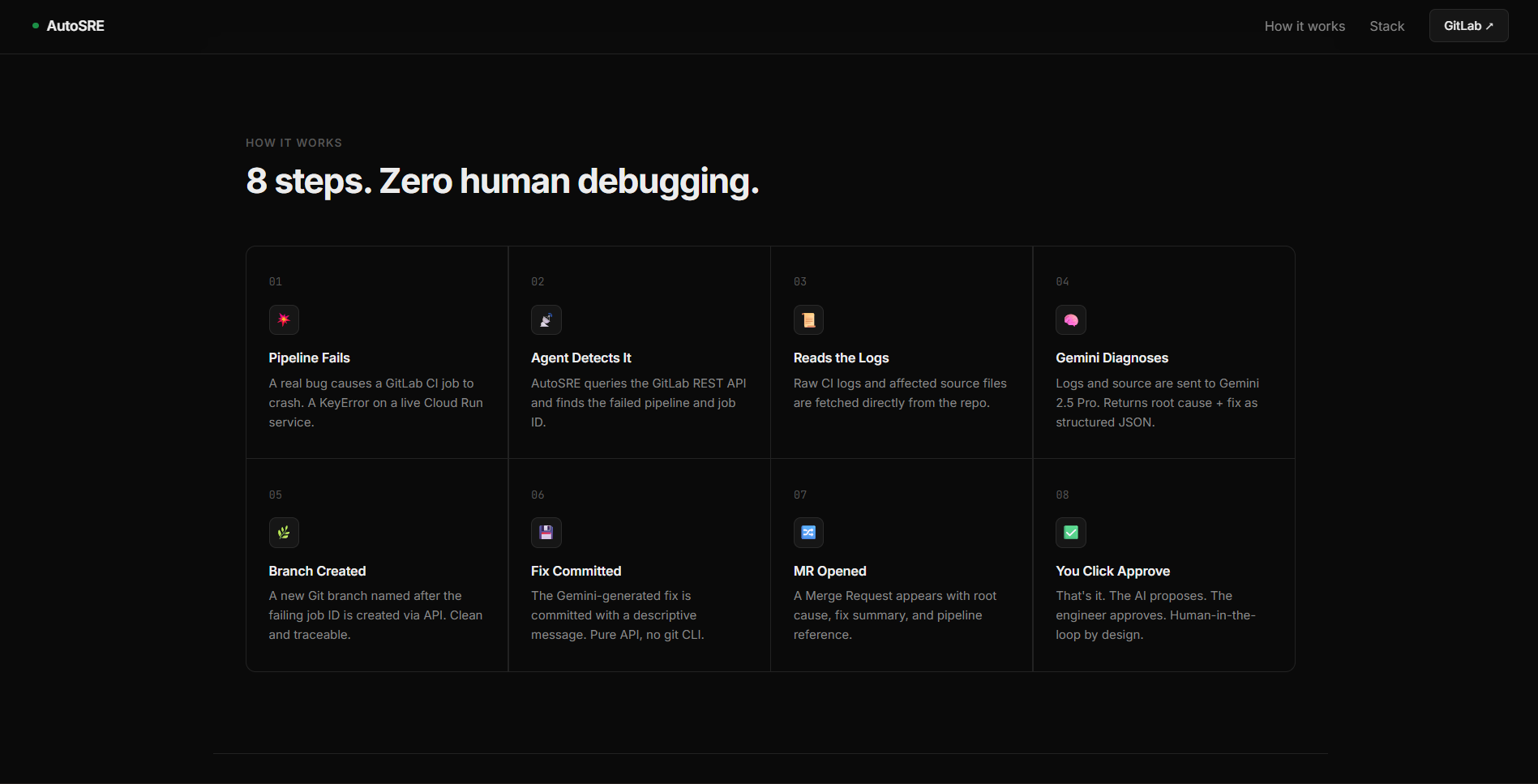The image size is (1538, 784).
Task: Open the AutoSRE home logo link
Action: tap(68, 26)
